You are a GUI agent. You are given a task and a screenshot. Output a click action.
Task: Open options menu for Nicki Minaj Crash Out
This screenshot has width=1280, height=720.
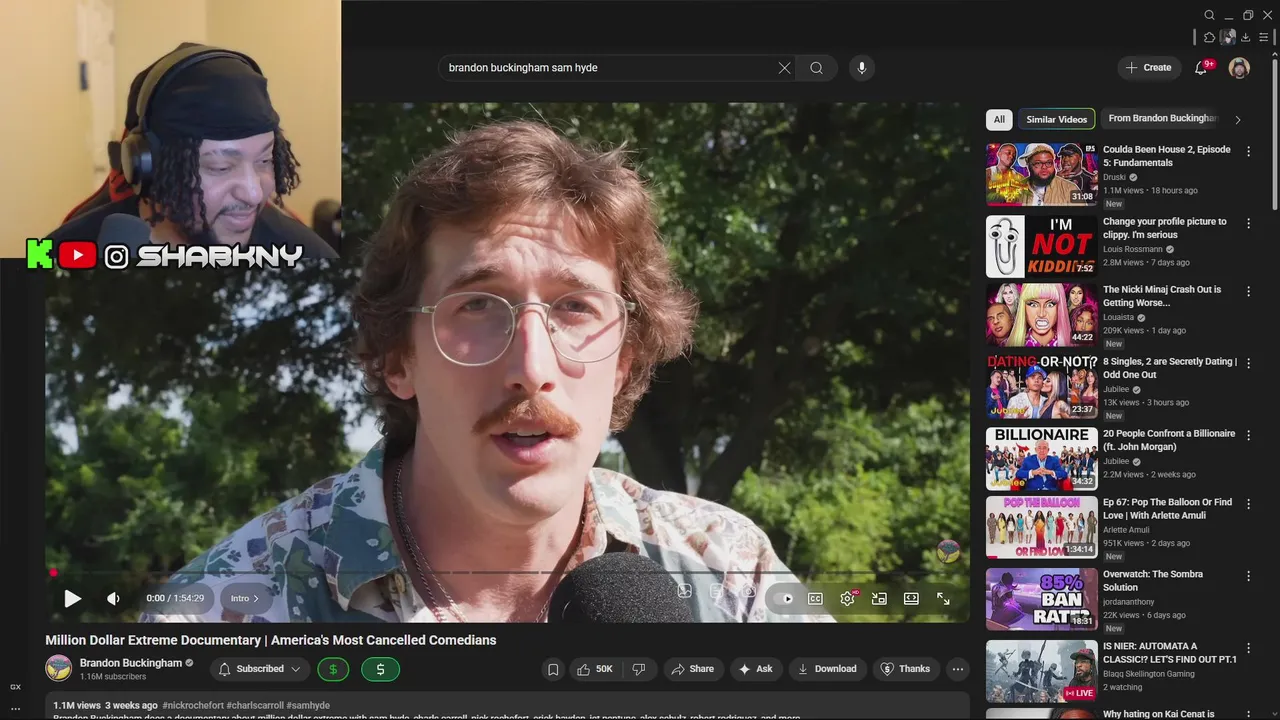click(1248, 291)
